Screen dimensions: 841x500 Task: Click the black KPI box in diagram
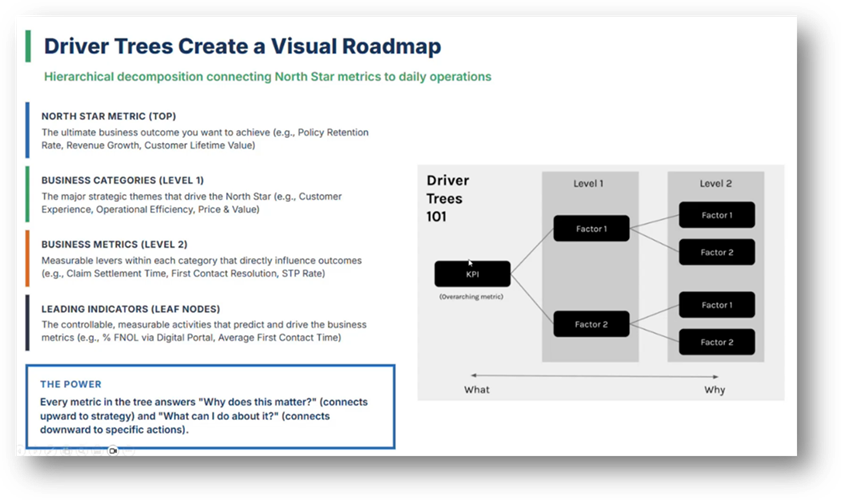point(473,274)
